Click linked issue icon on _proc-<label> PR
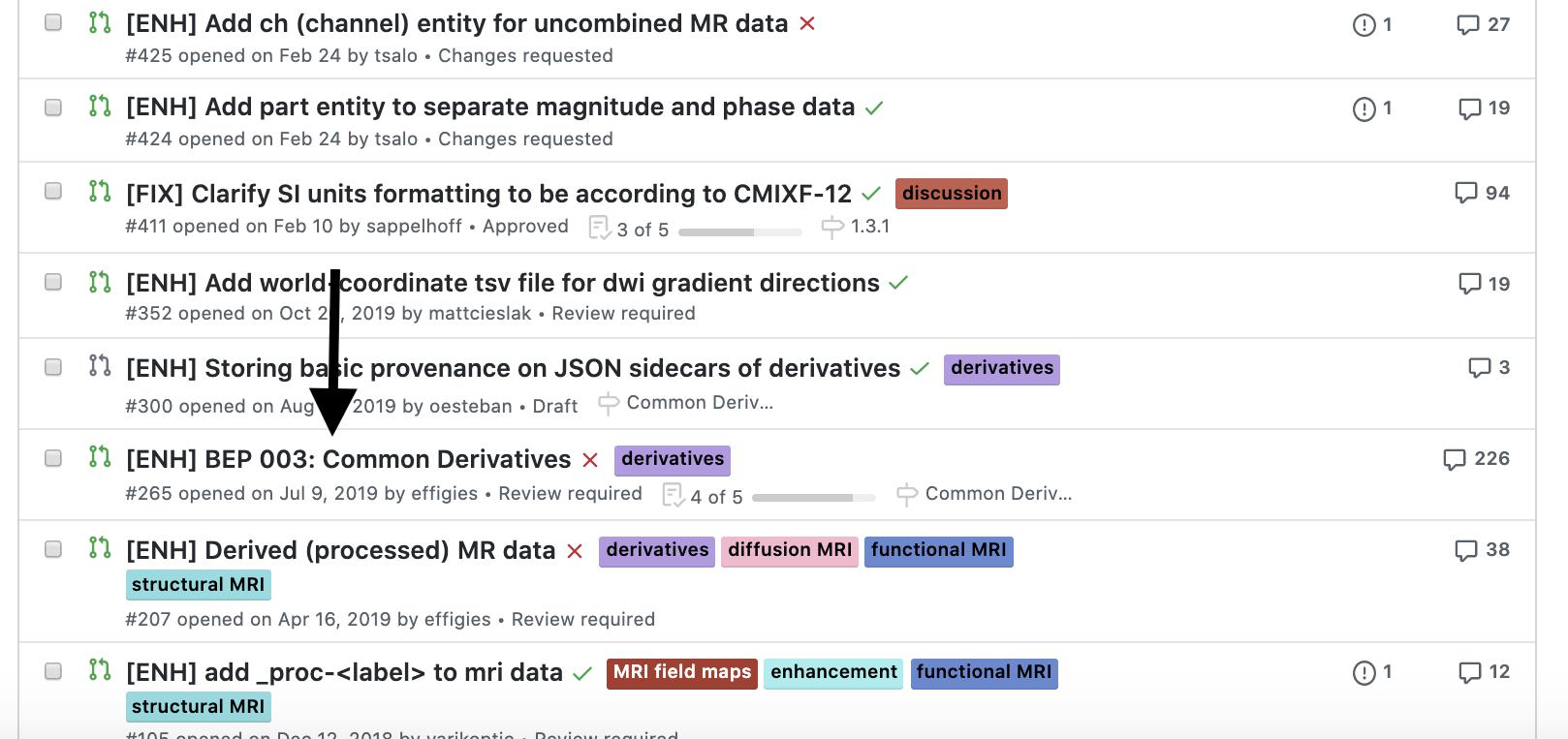The width and height of the screenshot is (1568, 739). (1364, 672)
